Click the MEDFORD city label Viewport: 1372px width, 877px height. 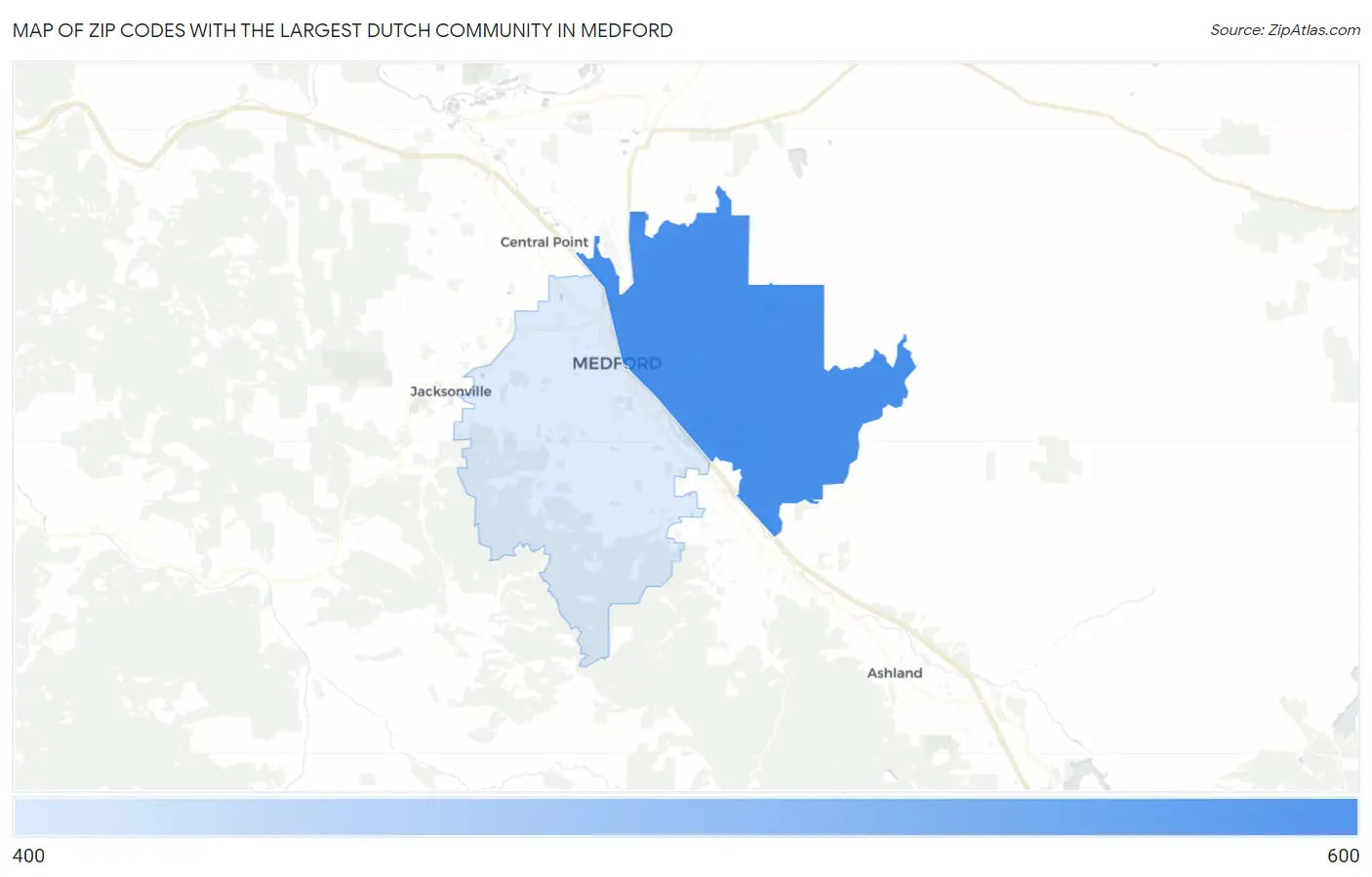[617, 364]
